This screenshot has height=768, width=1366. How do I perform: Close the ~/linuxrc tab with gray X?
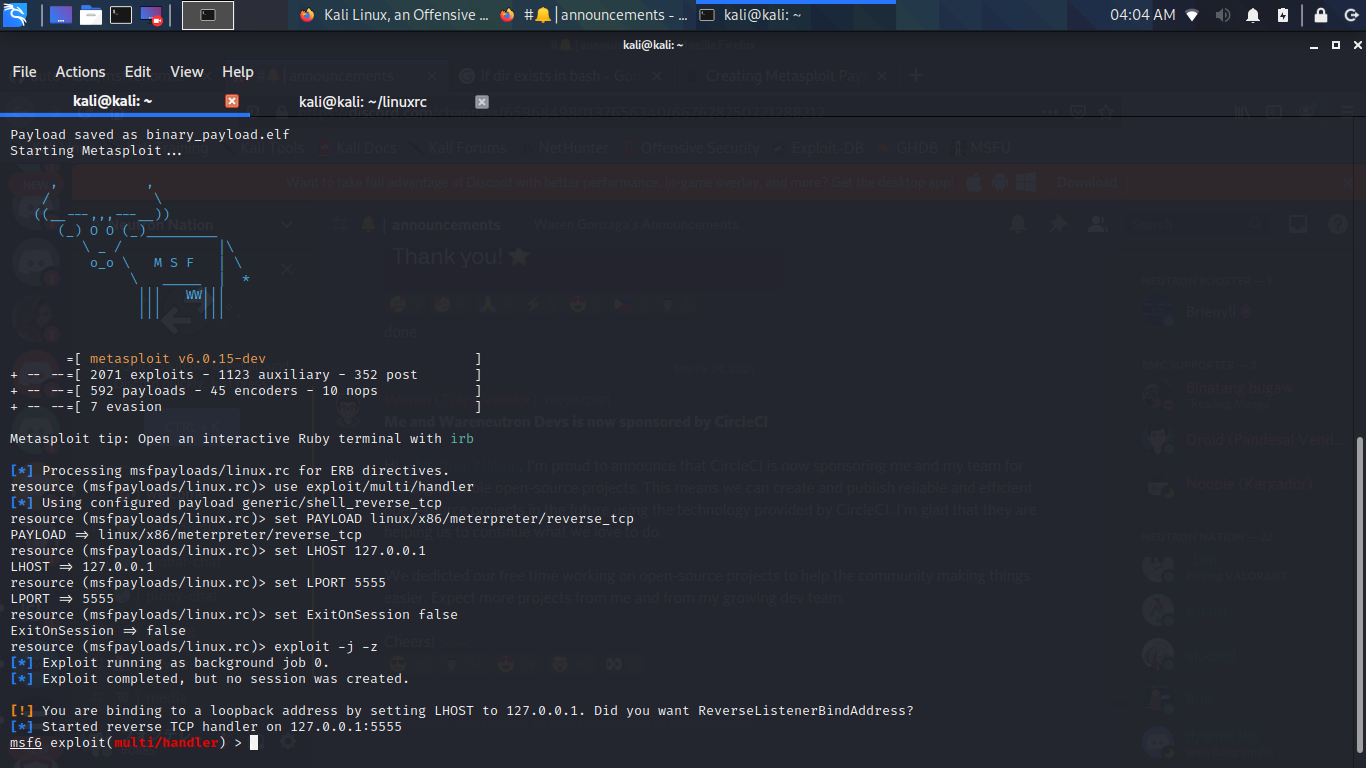[482, 101]
